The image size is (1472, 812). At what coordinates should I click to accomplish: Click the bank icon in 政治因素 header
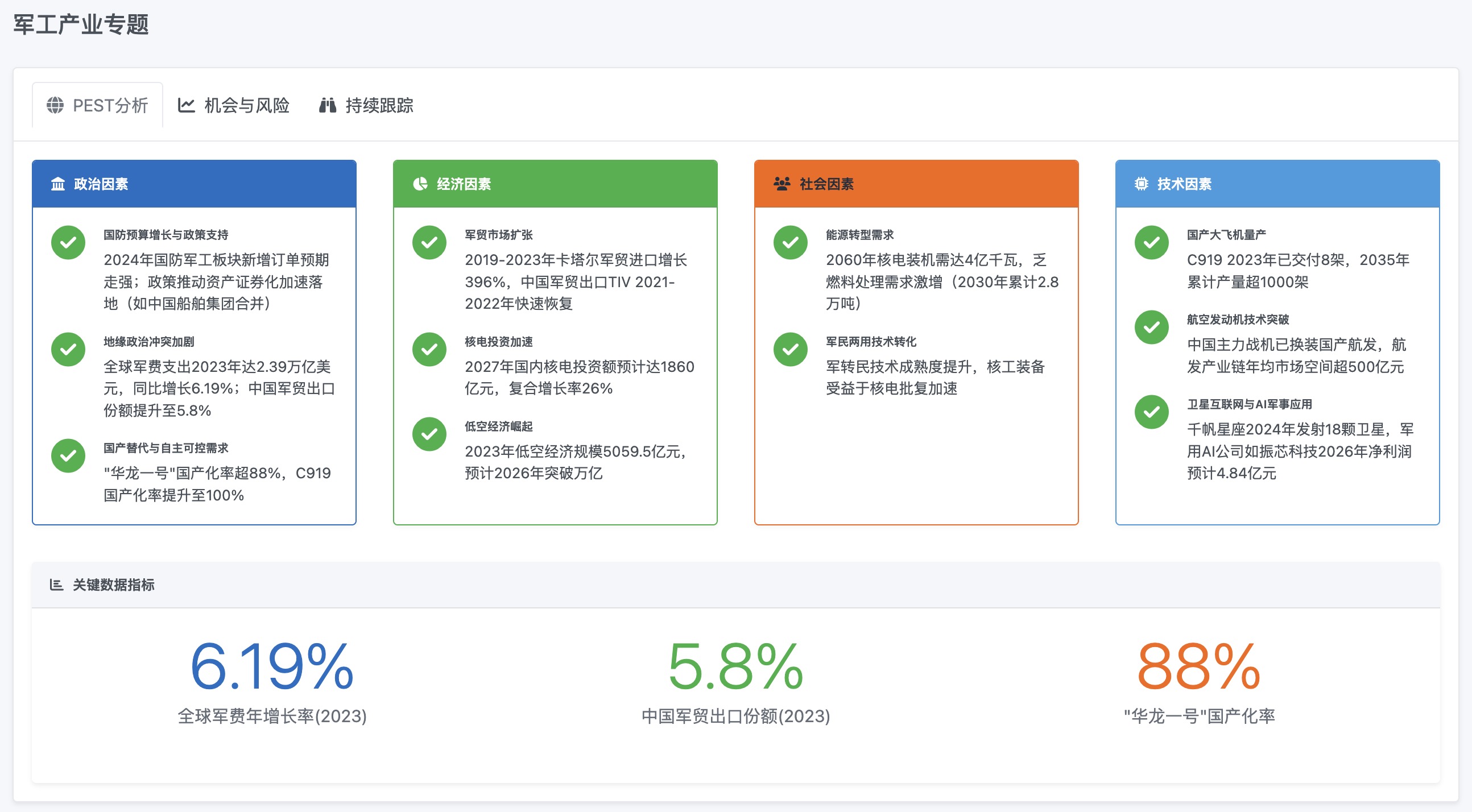[x=57, y=184]
